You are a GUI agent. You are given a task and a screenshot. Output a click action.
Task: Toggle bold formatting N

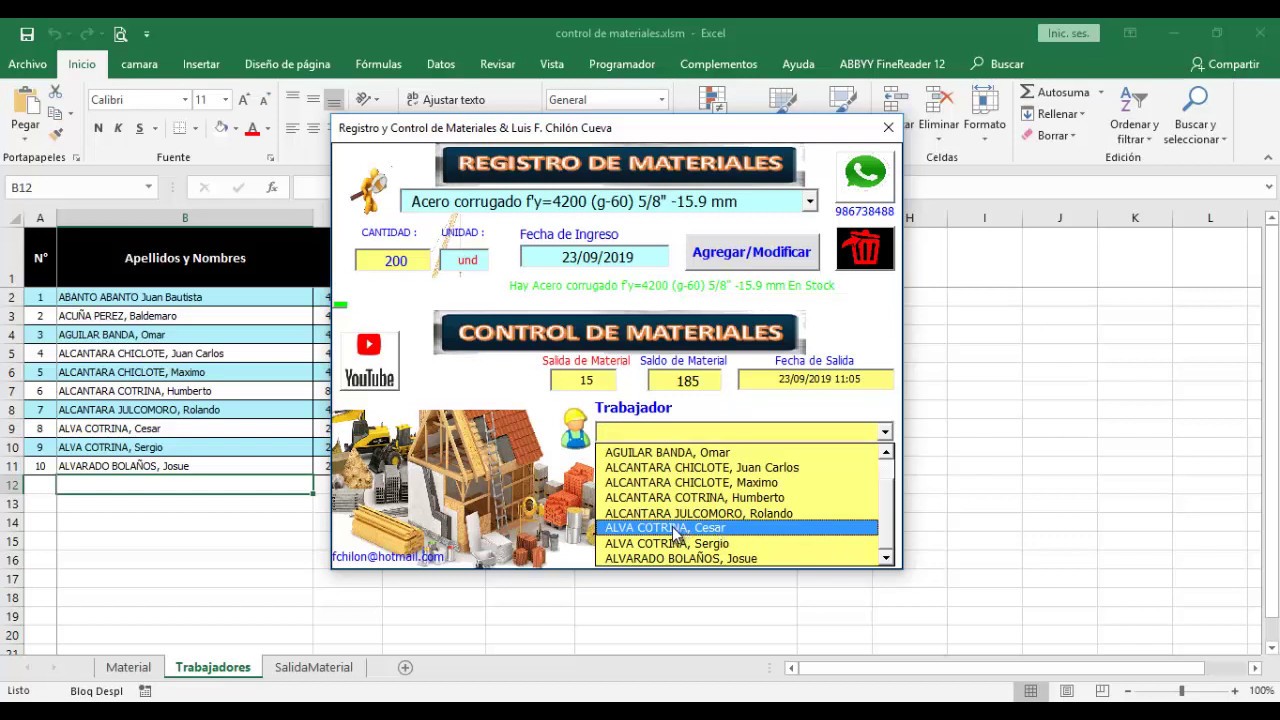tap(98, 128)
